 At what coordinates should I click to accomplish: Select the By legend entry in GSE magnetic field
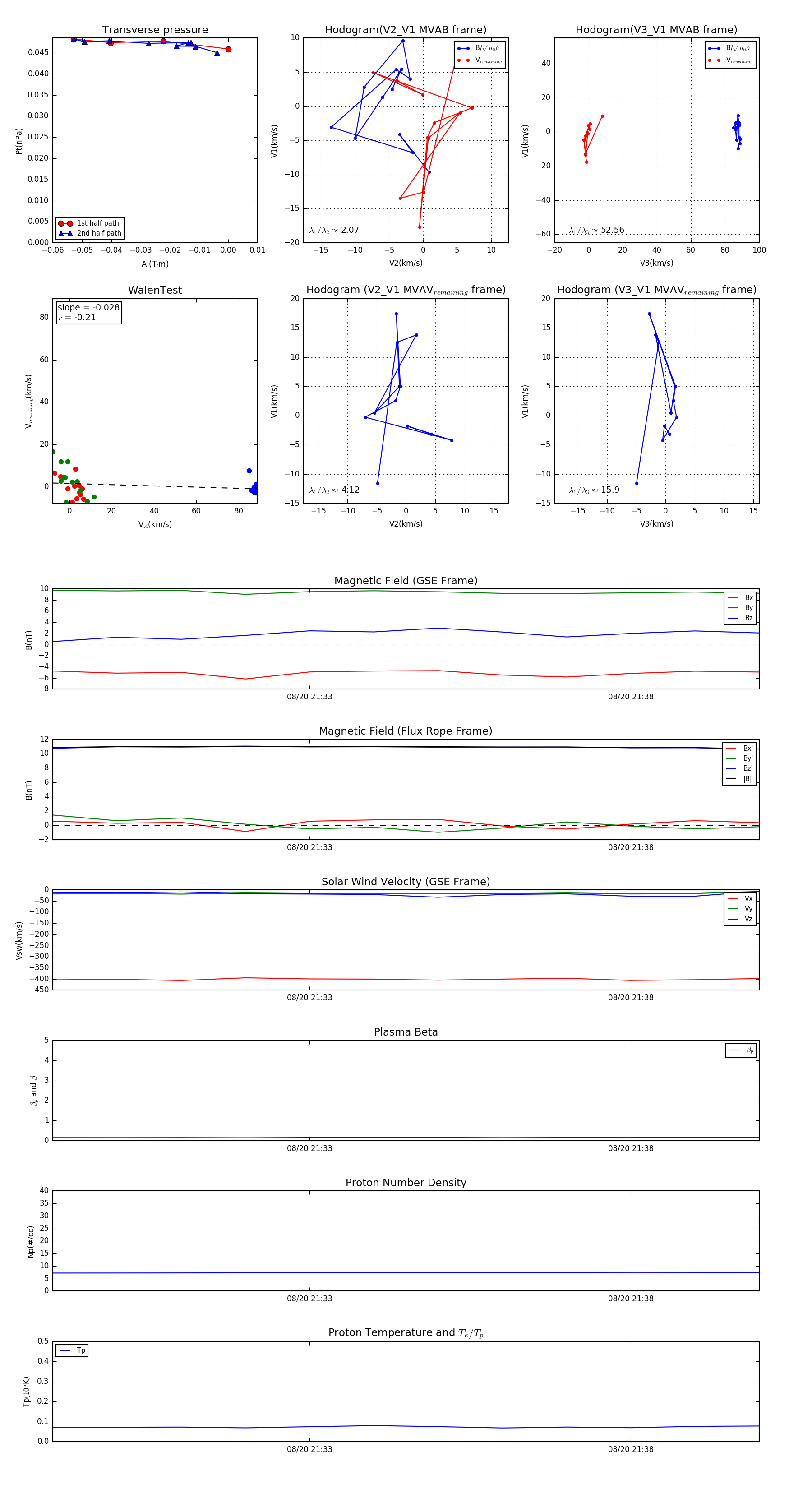741,608
